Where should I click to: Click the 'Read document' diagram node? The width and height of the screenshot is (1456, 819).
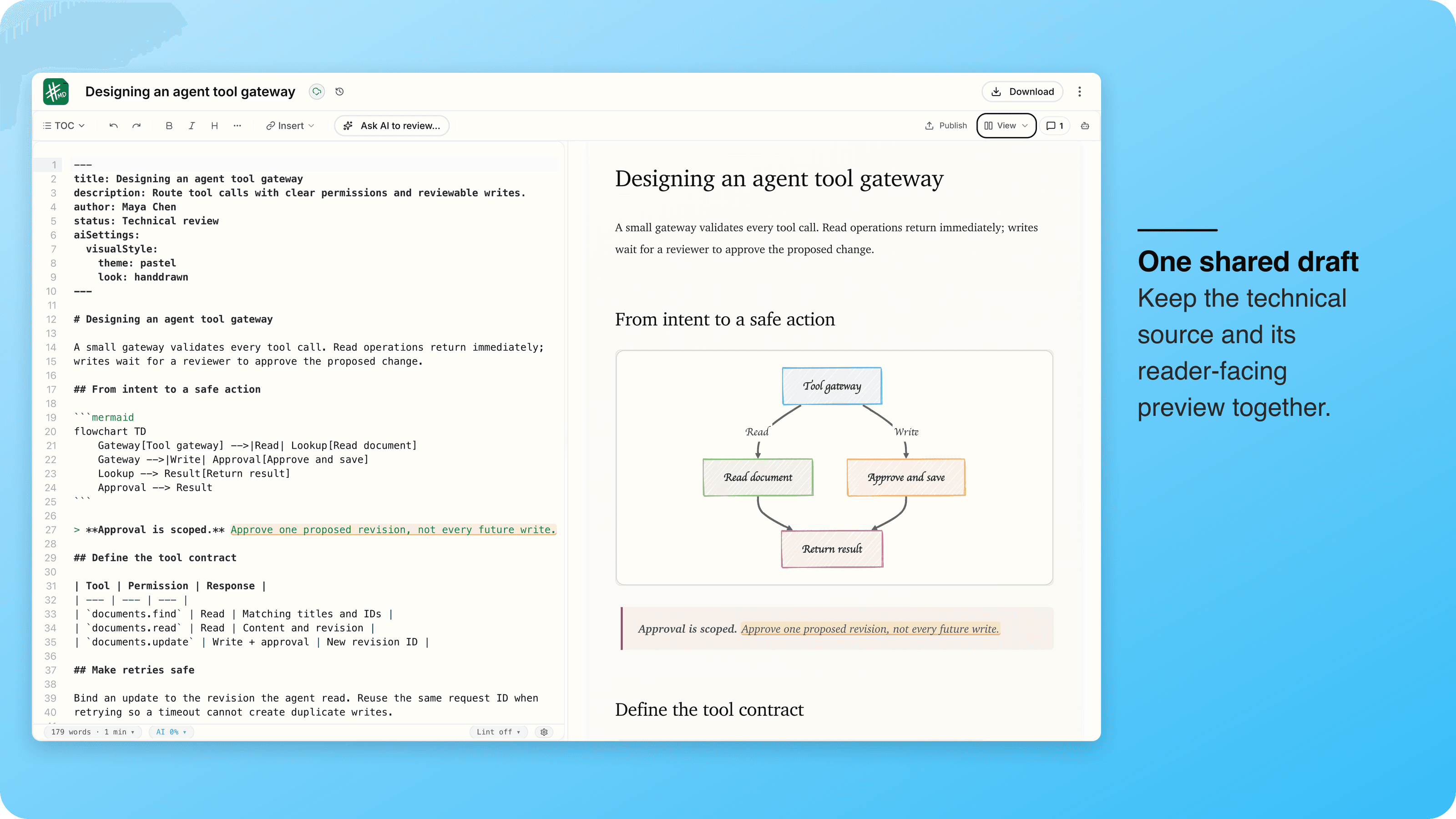click(758, 478)
